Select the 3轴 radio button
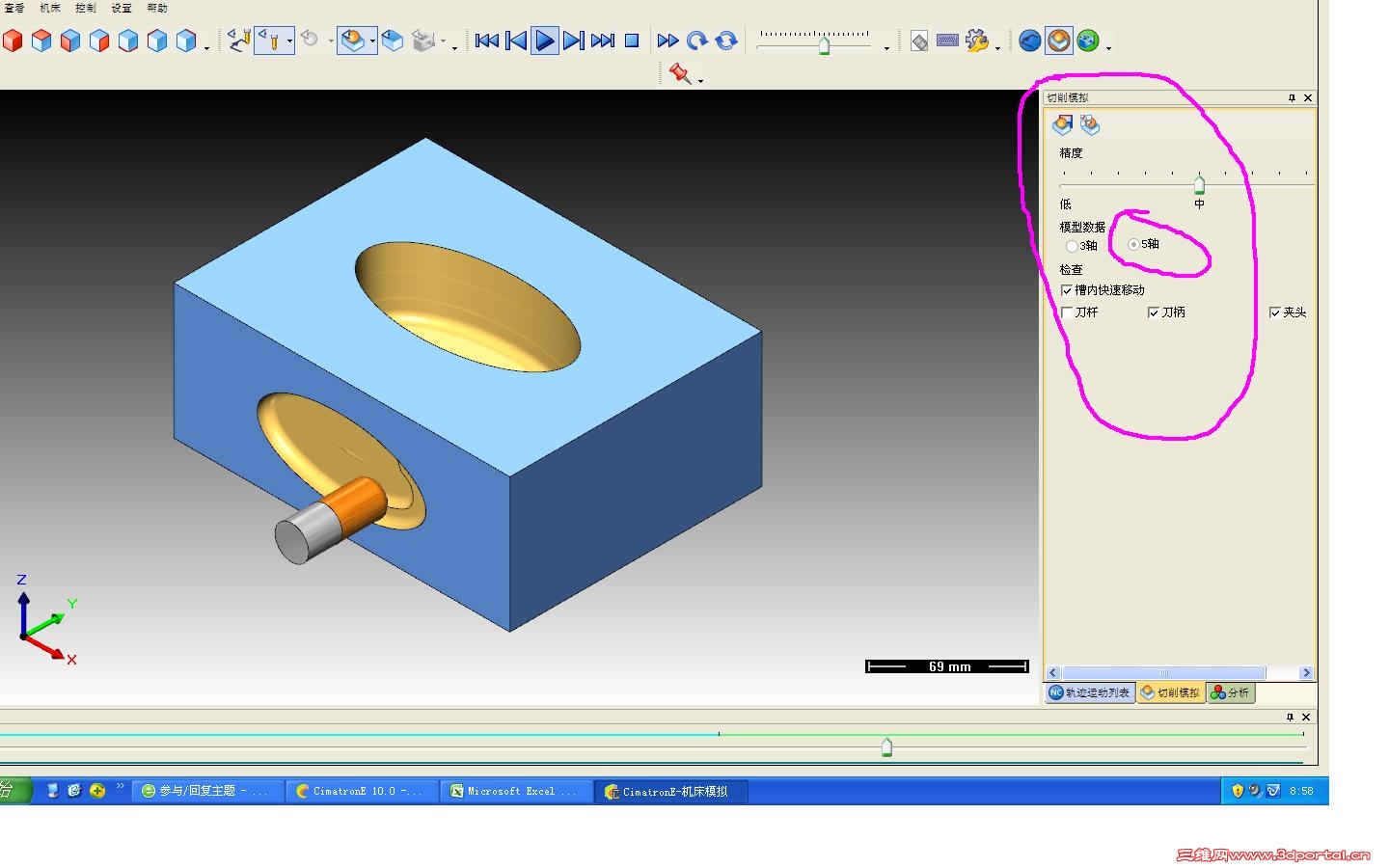Screen dimensions: 1389x868 [x=1072, y=246]
